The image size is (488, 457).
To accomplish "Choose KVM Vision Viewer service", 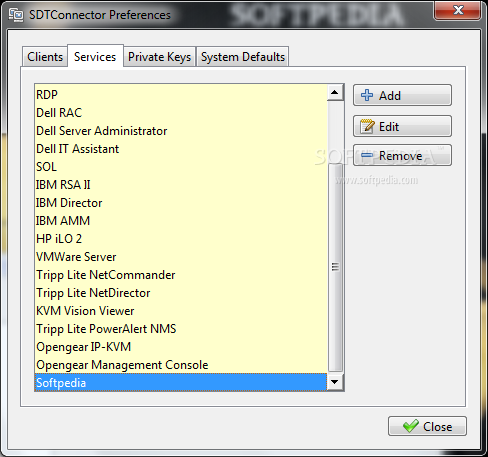I will [181, 311].
